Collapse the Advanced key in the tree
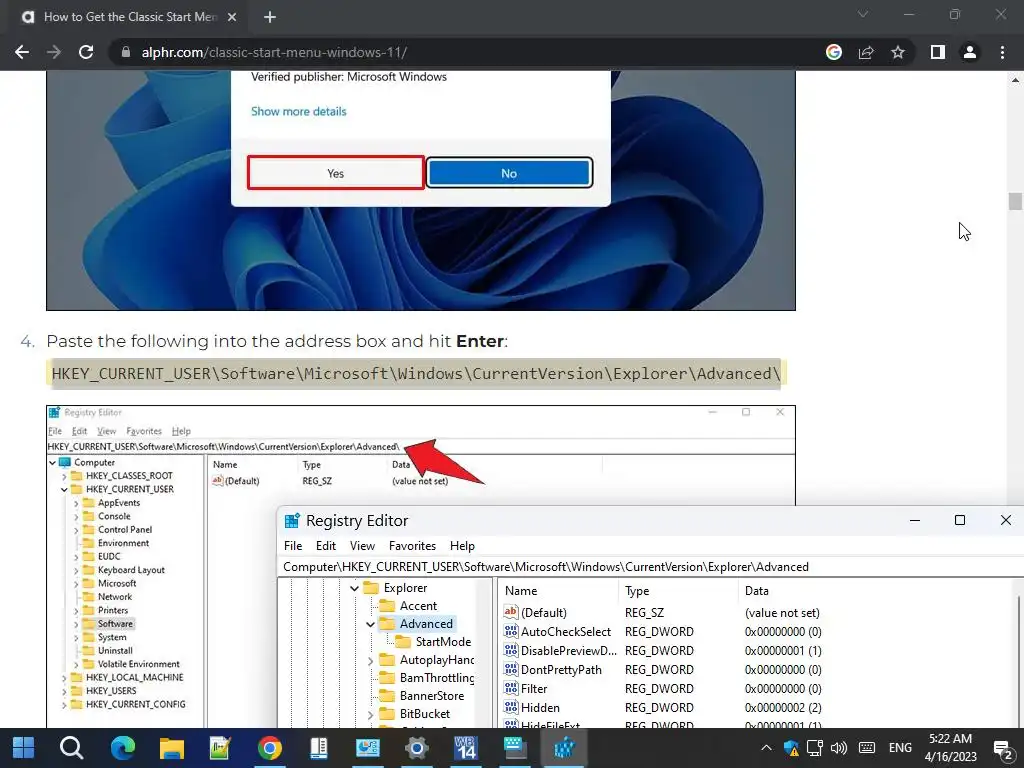Viewport: 1024px width, 768px height. pyautogui.click(x=370, y=624)
